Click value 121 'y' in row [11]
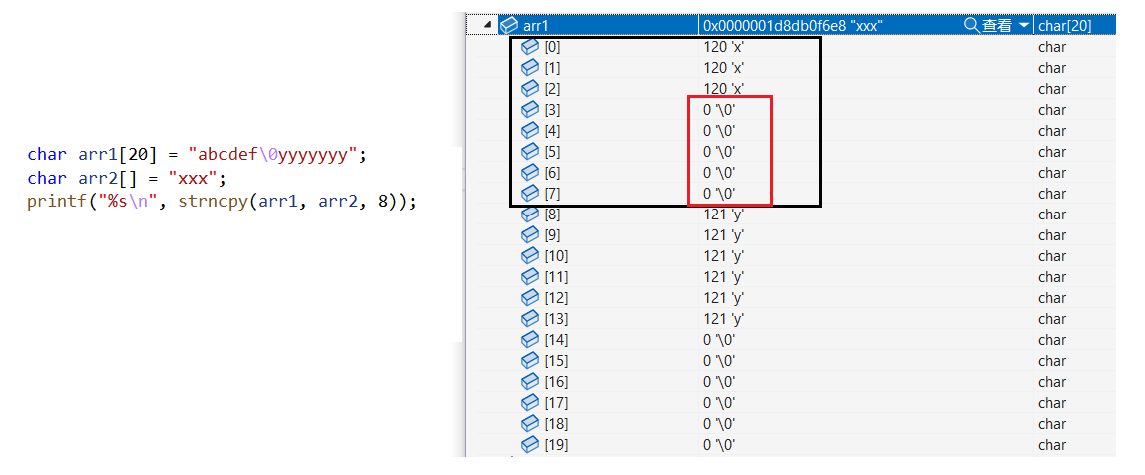The width and height of the screenshot is (1145, 475). point(723,277)
